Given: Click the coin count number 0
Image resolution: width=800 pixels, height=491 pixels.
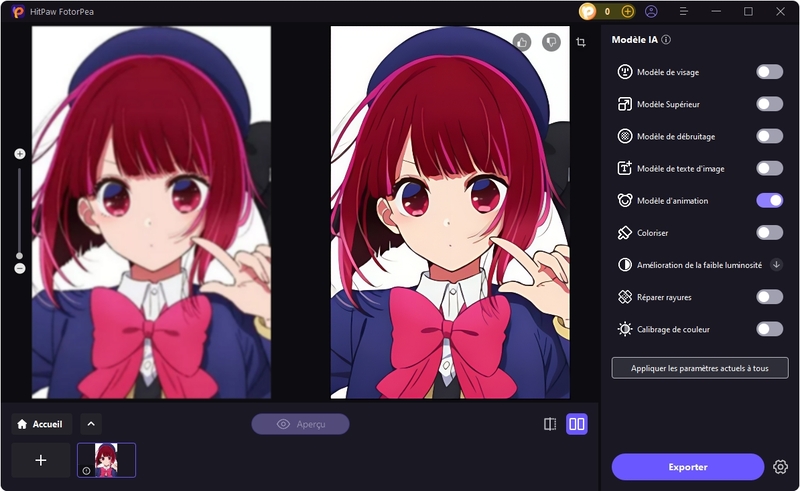Looking at the screenshot, I should (607, 11).
